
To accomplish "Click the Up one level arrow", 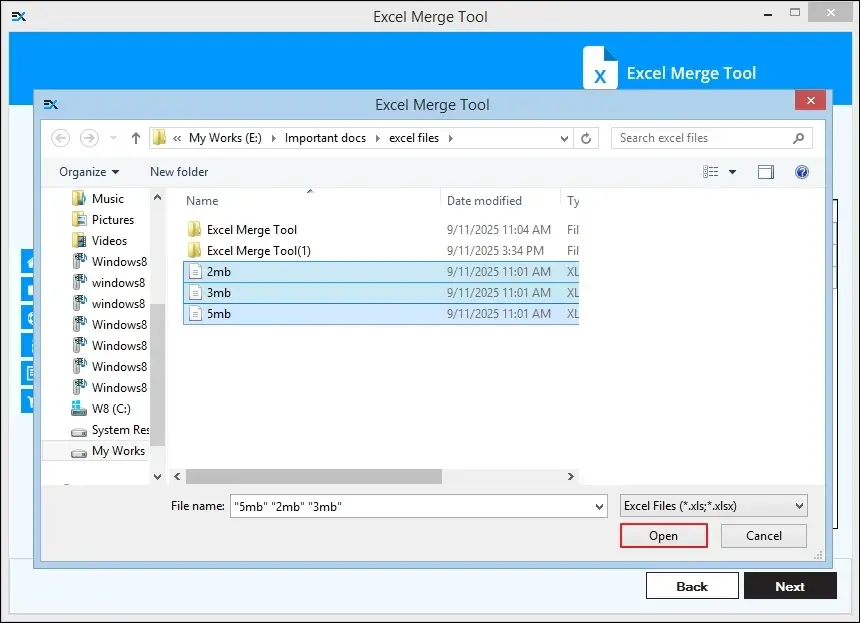I will (136, 138).
